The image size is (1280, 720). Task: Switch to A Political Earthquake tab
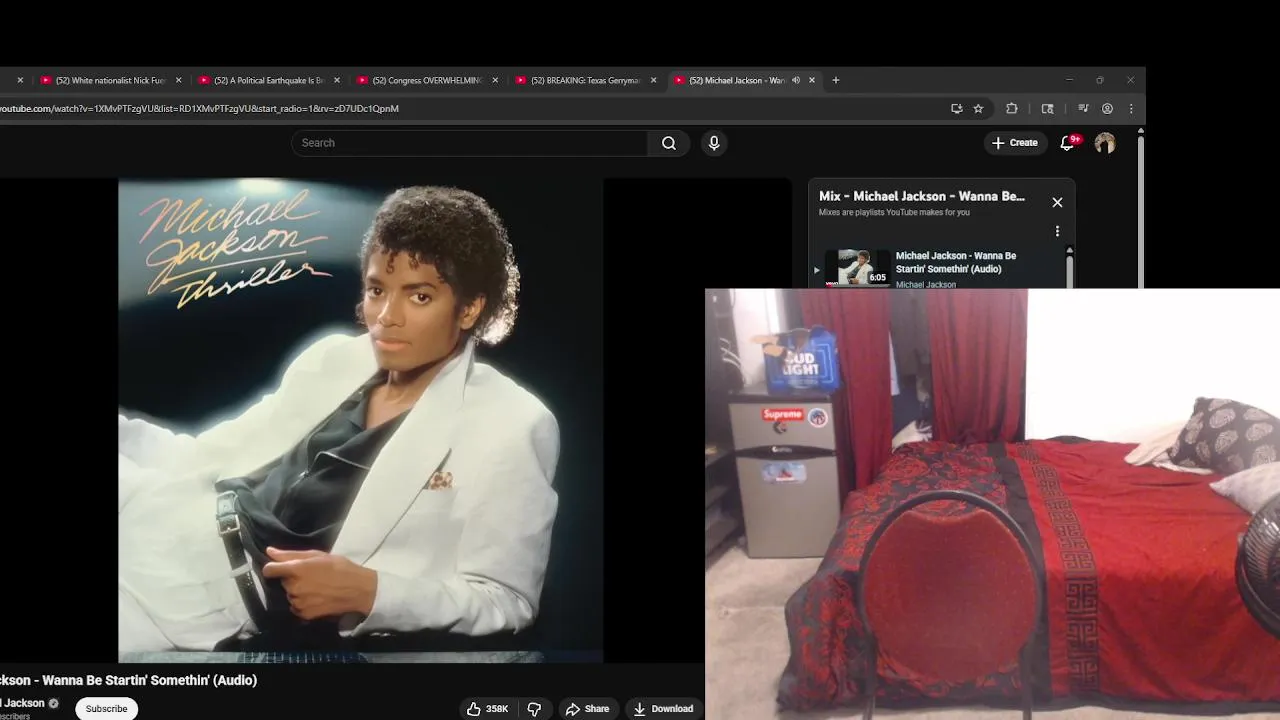[x=268, y=80]
